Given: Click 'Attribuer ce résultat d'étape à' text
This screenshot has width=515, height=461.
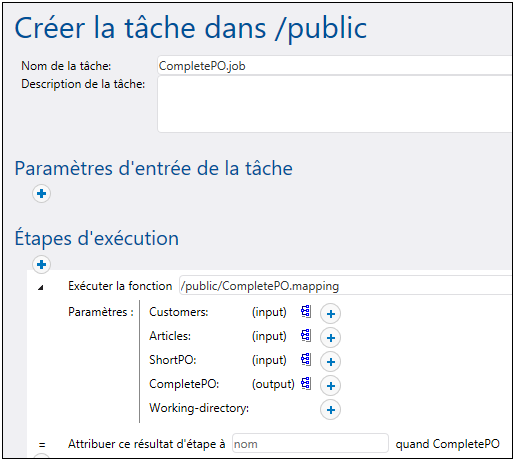Looking at the screenshot, I should pyautogui.click(x=147, y=444).
